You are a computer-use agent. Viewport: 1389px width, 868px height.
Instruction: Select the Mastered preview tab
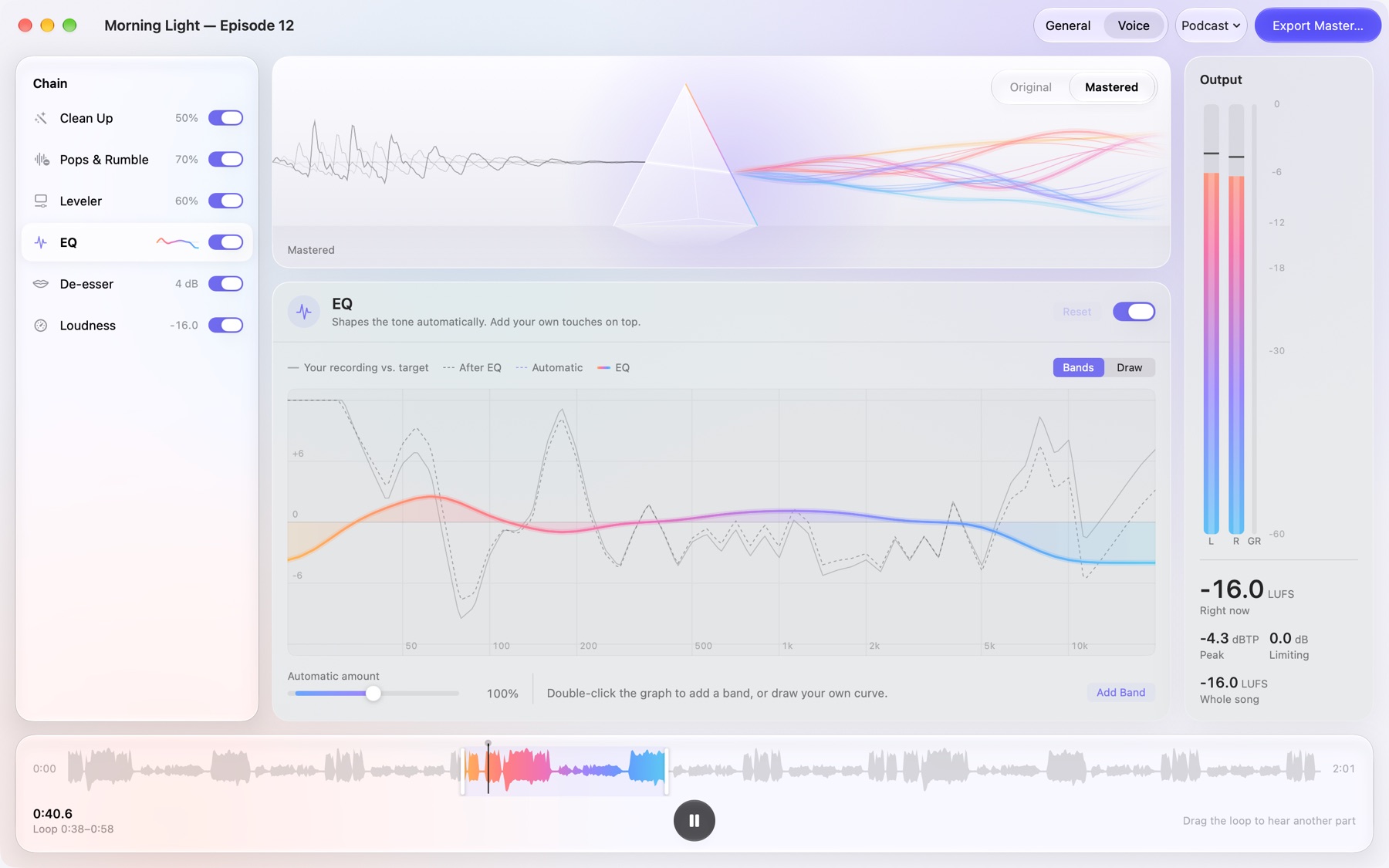point(1111,87)
